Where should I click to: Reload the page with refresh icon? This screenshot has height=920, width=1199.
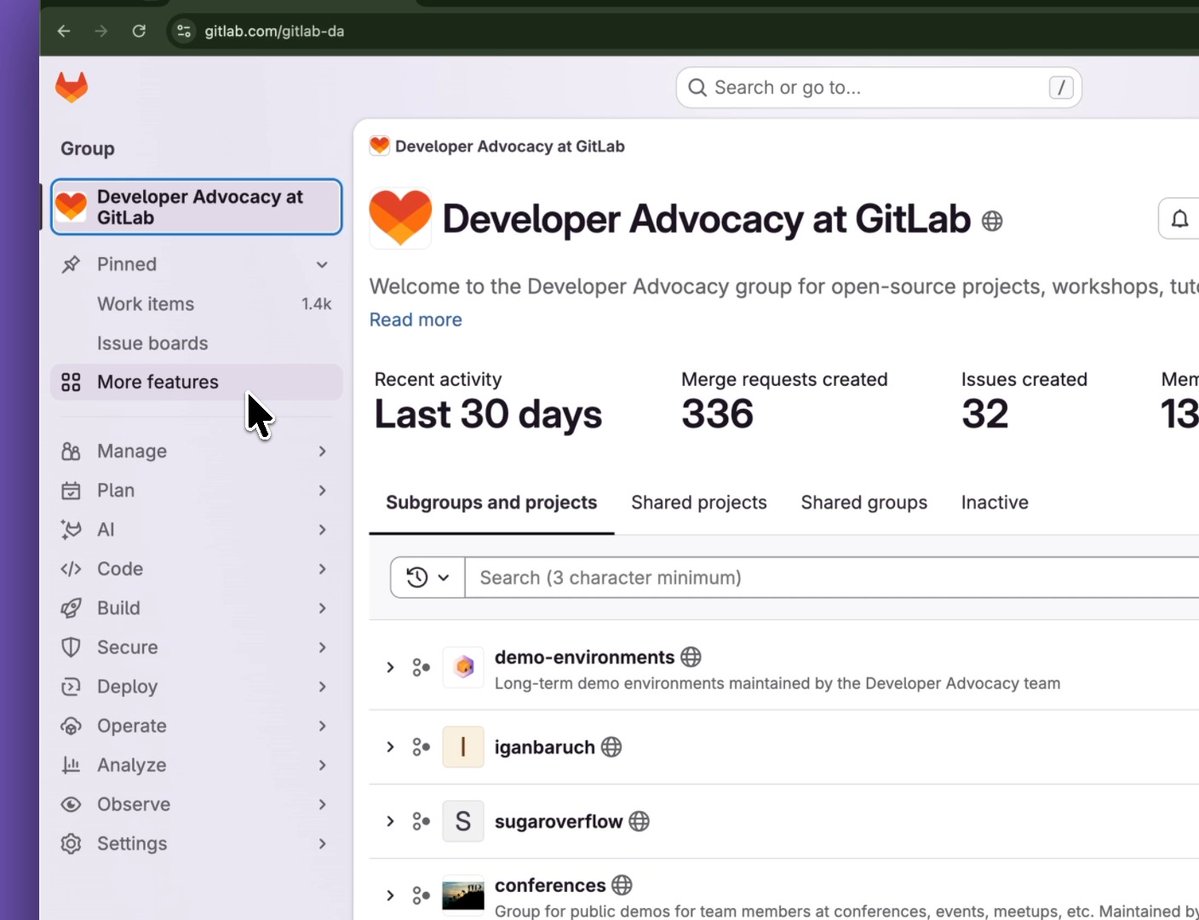[138, 31]
